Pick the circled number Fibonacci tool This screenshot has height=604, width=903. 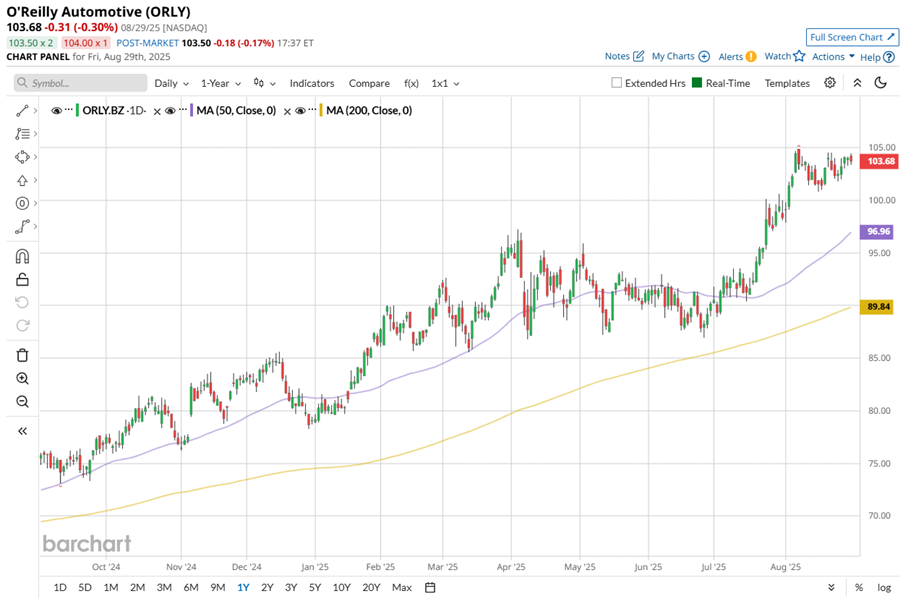(22, 203)
